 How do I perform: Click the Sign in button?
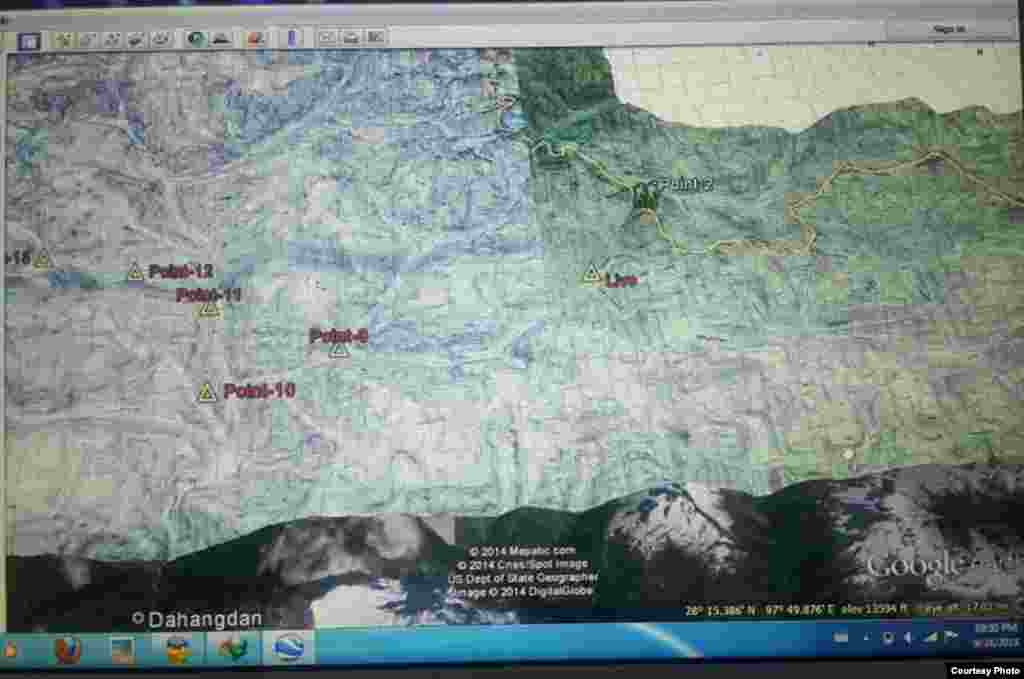pyautogui.click(x=948, y=30)
